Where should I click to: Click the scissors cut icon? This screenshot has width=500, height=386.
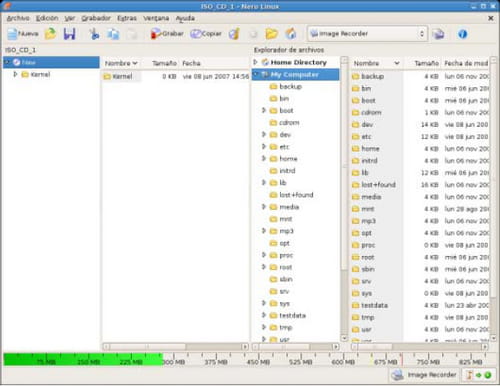click(94, 34)
